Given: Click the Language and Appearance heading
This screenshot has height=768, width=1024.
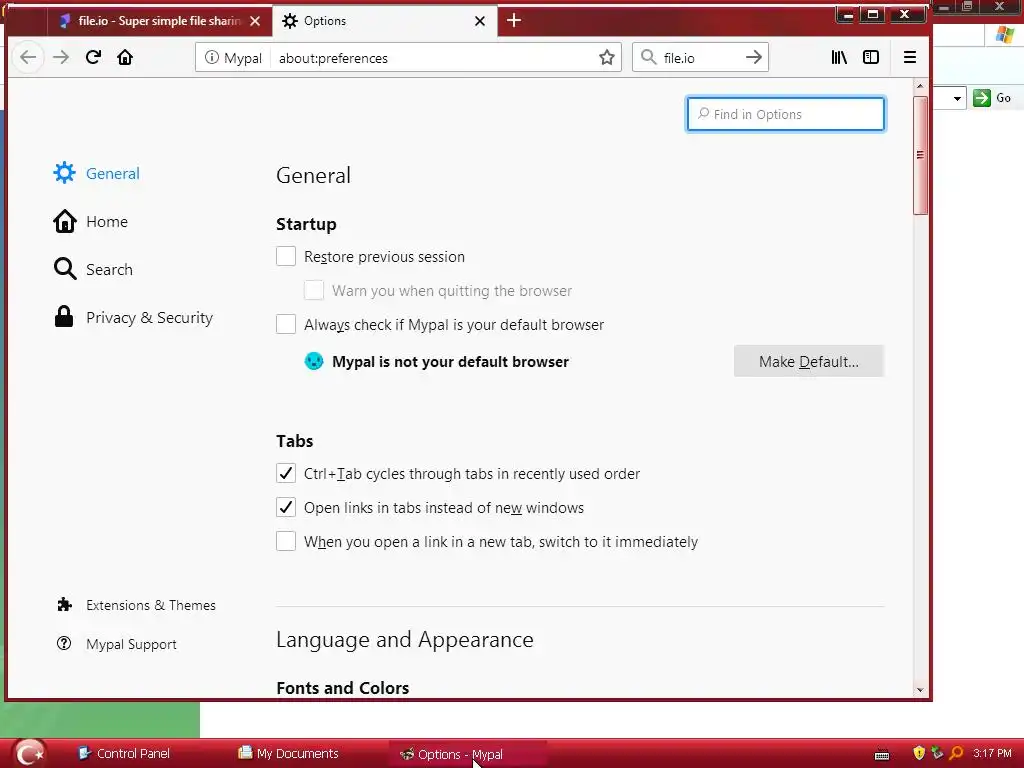Looking at the screenshot, I should [404, 639].
